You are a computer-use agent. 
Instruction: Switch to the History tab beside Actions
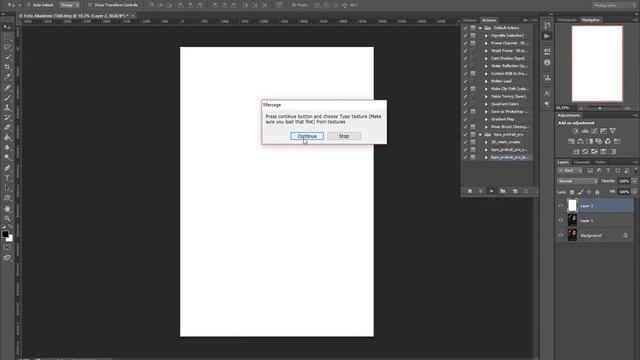pos(469,20)
